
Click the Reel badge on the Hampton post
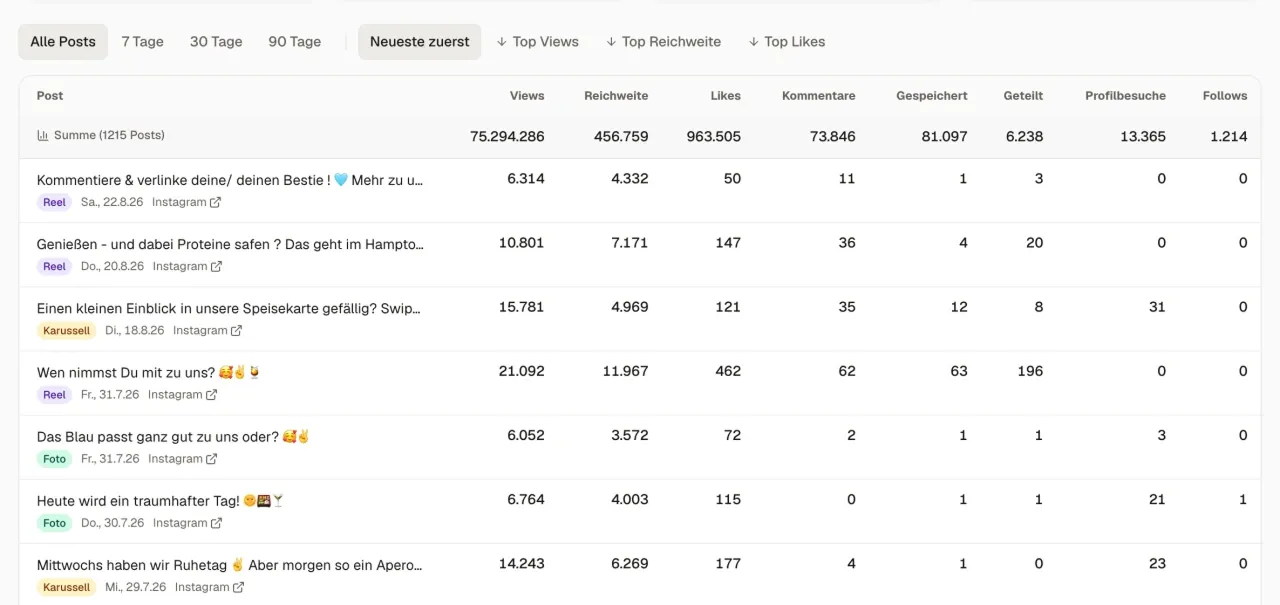point(54,266)
